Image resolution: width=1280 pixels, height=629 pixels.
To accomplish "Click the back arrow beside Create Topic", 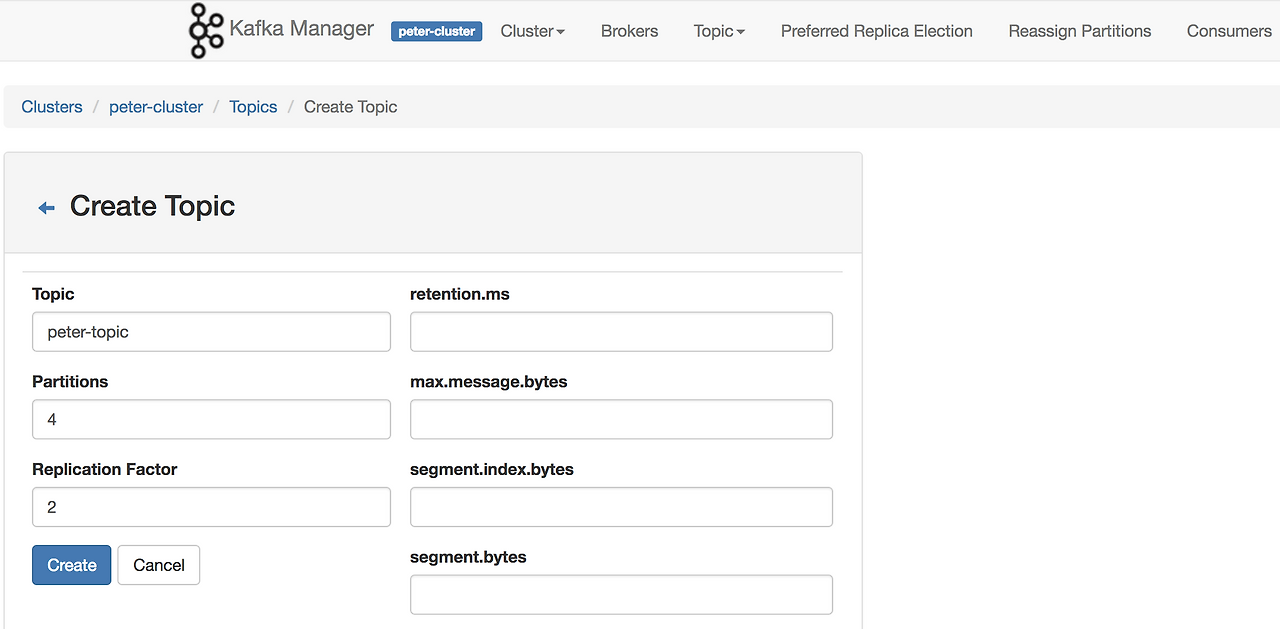I will 46,208.
